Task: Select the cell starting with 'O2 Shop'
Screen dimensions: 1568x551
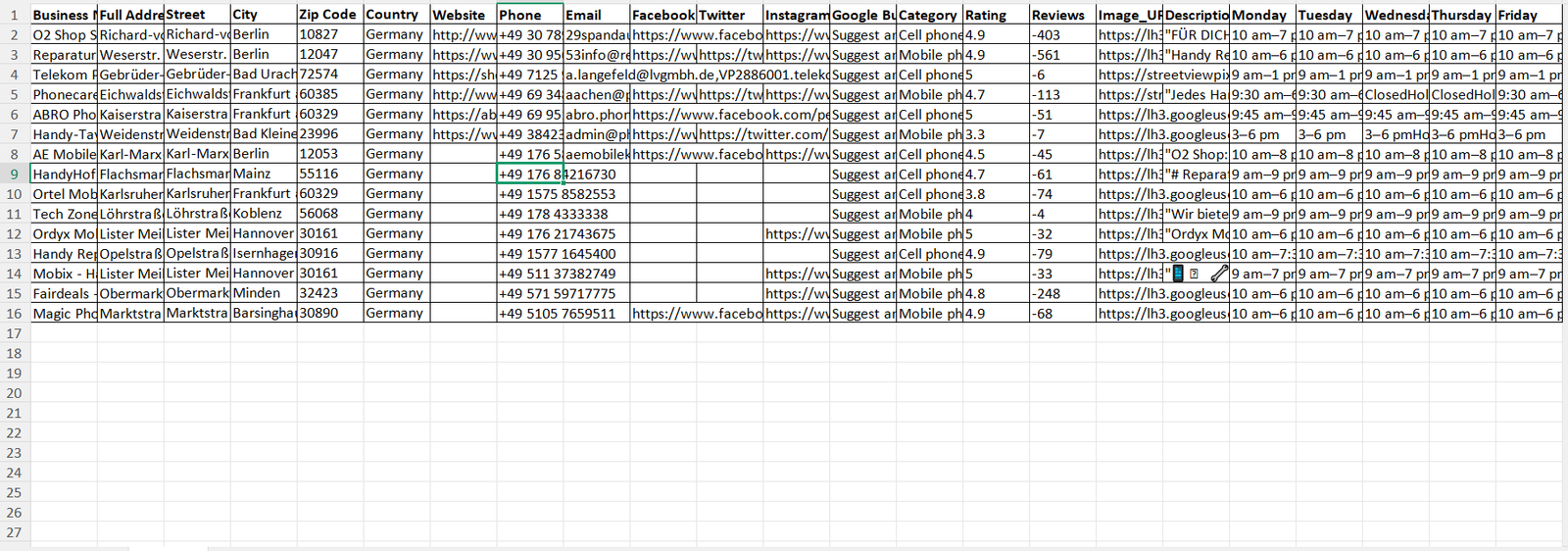Action: pos(64,34)
